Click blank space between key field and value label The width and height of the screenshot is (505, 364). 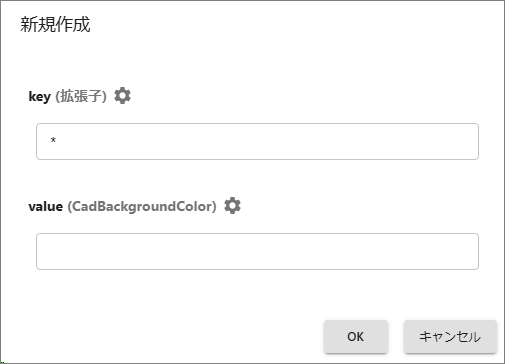(x=257, y=178)
